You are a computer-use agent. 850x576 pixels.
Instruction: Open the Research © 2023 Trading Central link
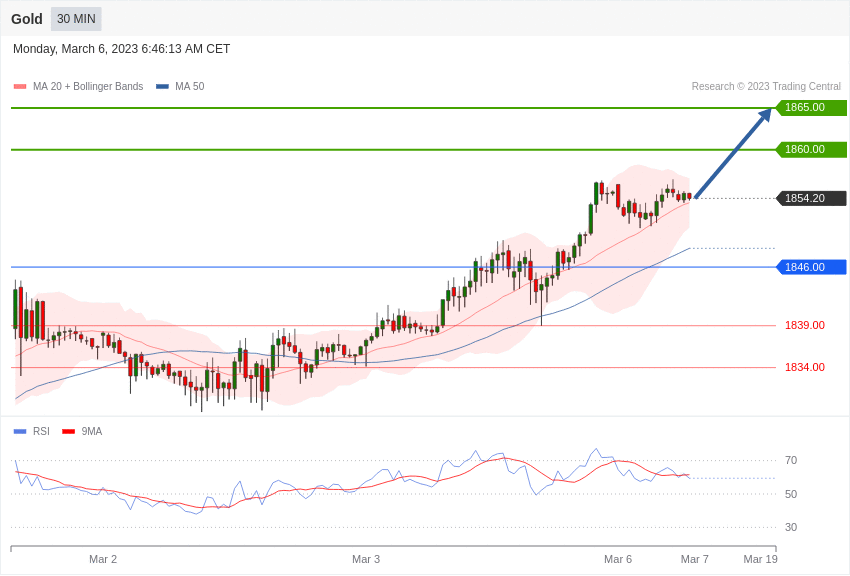(766, 87)
